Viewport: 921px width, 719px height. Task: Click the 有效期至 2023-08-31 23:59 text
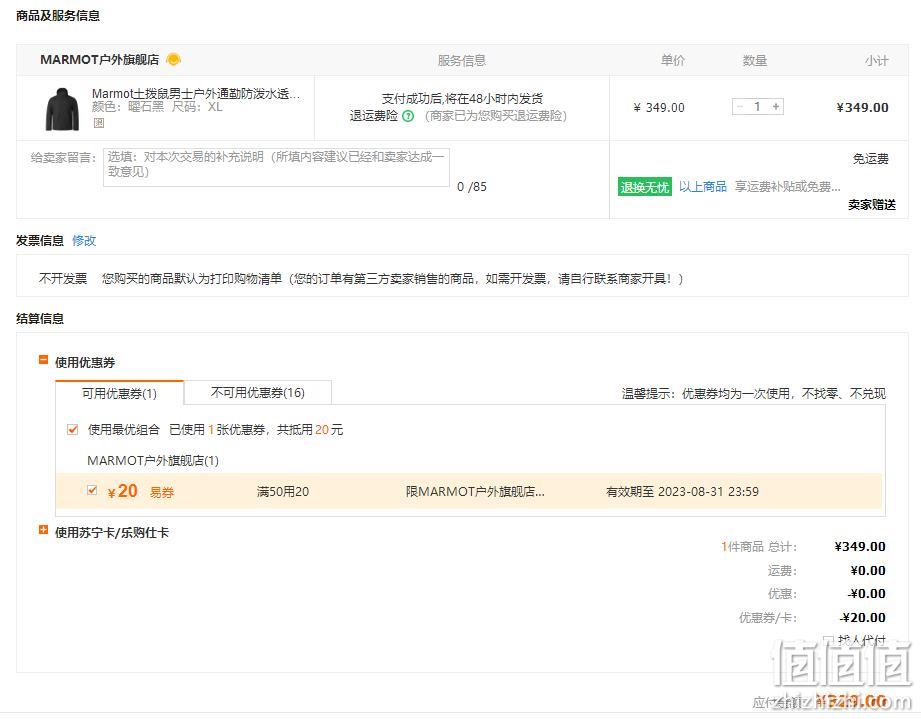pos(682,492)
